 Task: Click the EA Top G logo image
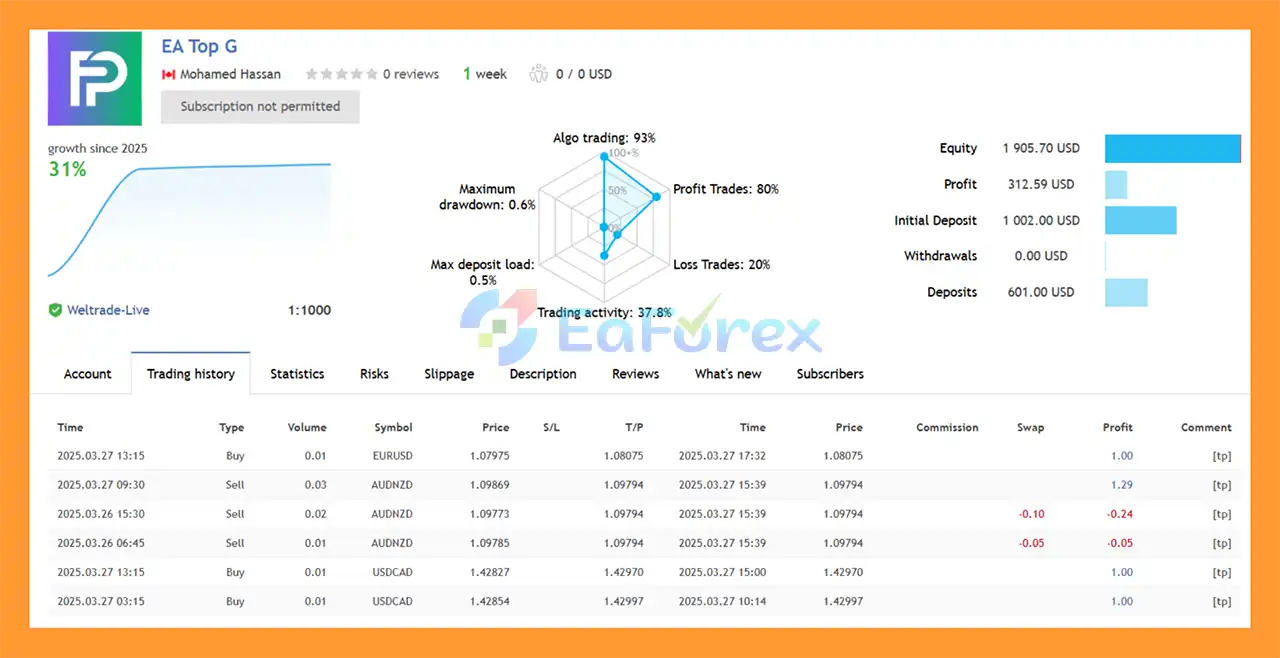(95, 79)
